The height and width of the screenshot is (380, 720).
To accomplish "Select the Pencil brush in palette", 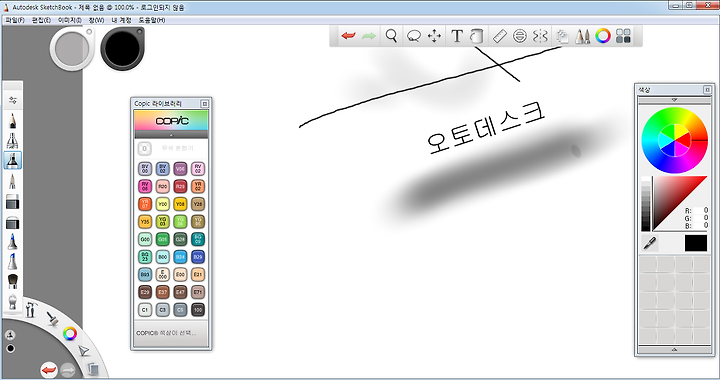I will click(12, 121).
